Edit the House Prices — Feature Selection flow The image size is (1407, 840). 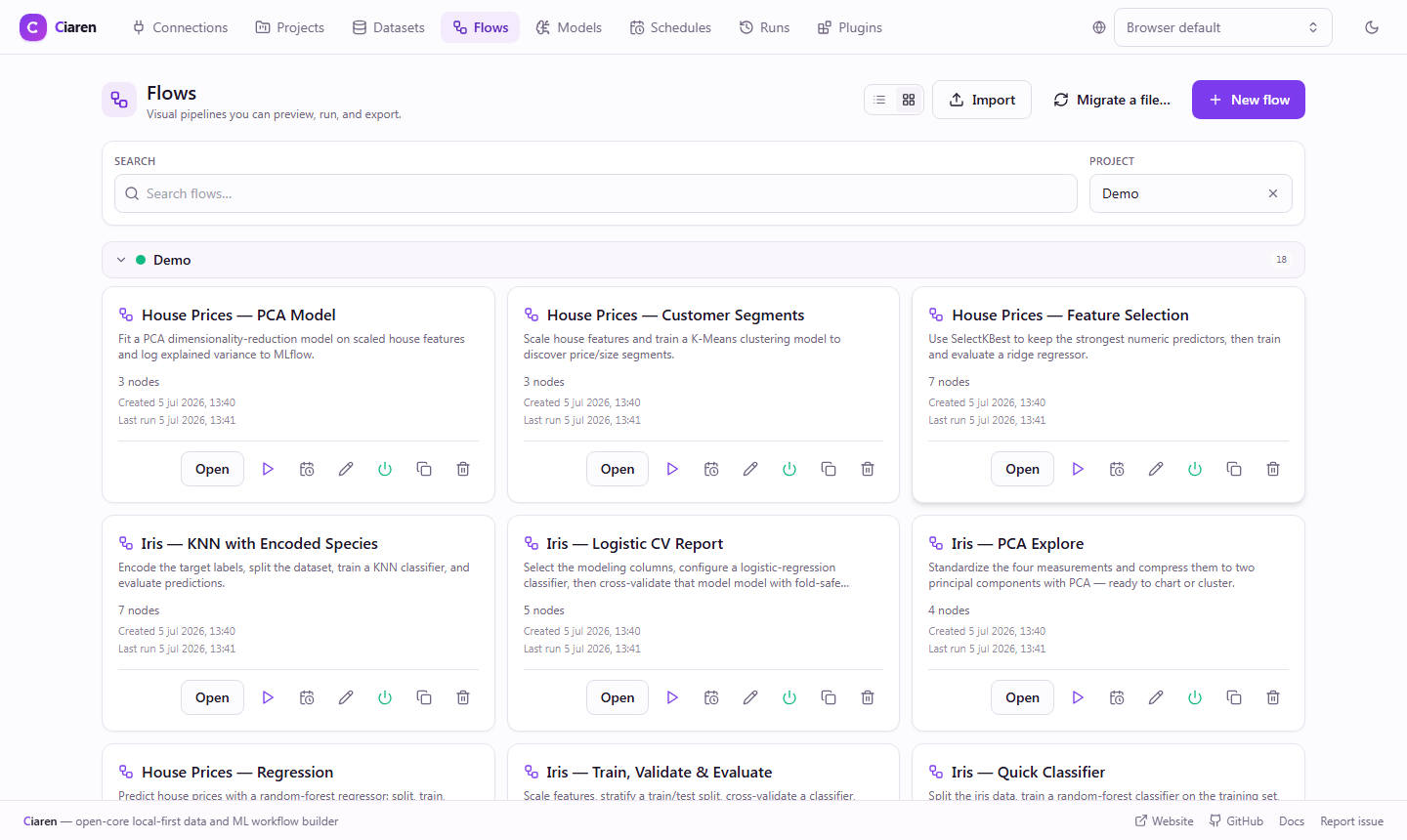pos(1156,469)
